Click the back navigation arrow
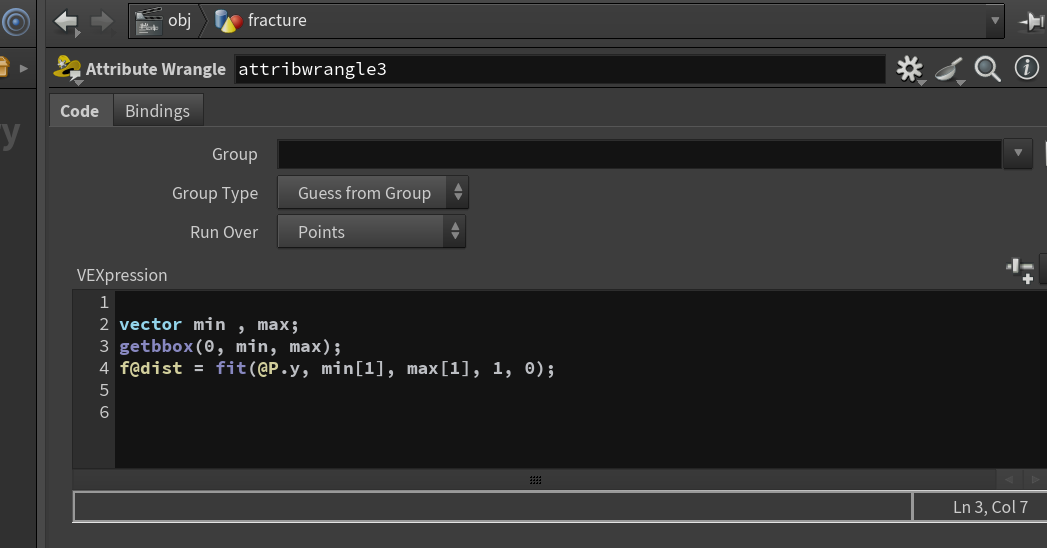Image resolution: width=1047 pixels, height=548 pixels. pyautogui.click(x=66, y=21)
